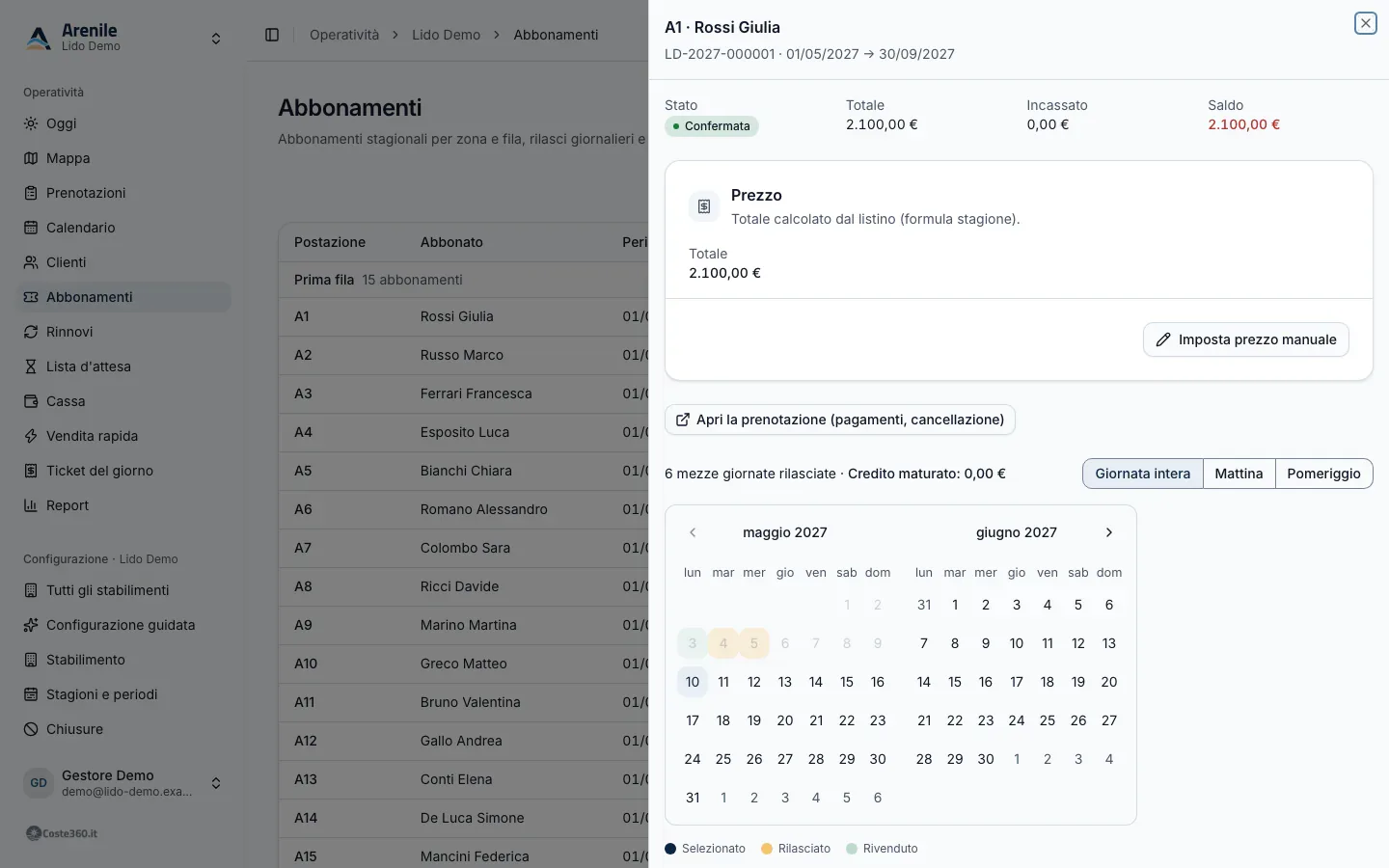Click the Operatività breadcrumb

pyautogui.click(x=344, y=35)
